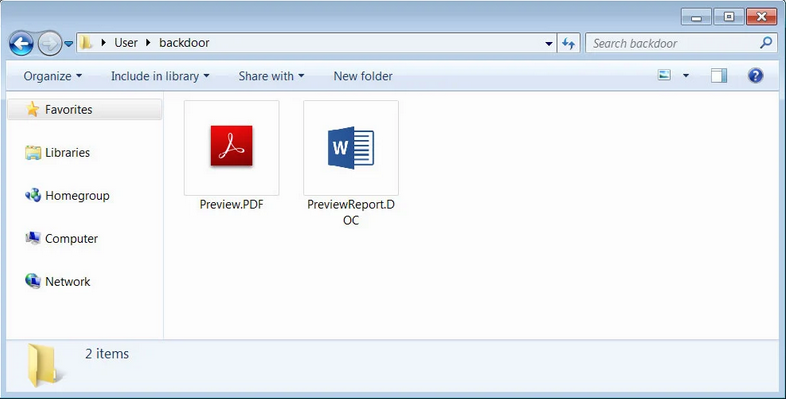Select Libraries in the navigation pane
The height and width of the screenshot is (400, 788).
[x=67, y=153]
